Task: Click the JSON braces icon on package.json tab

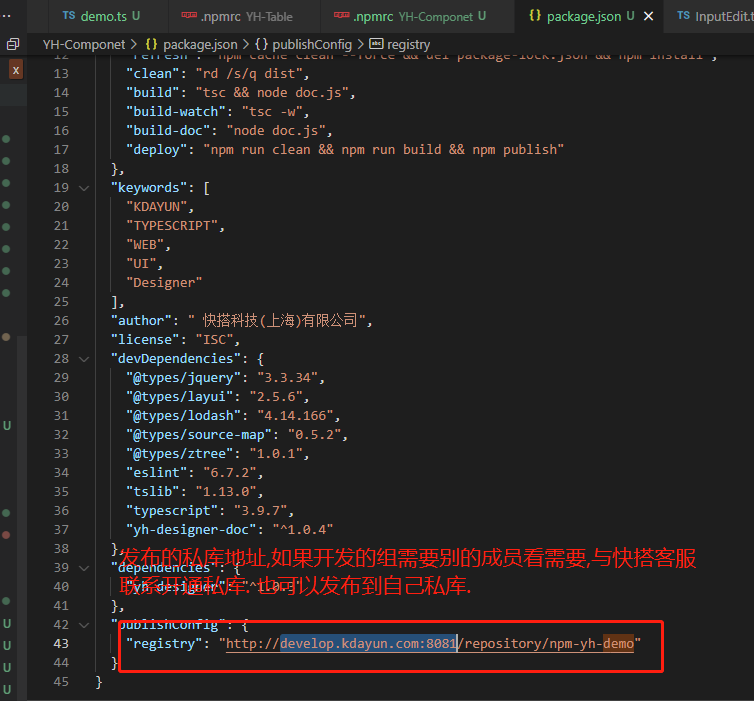Action: [534, 16]
